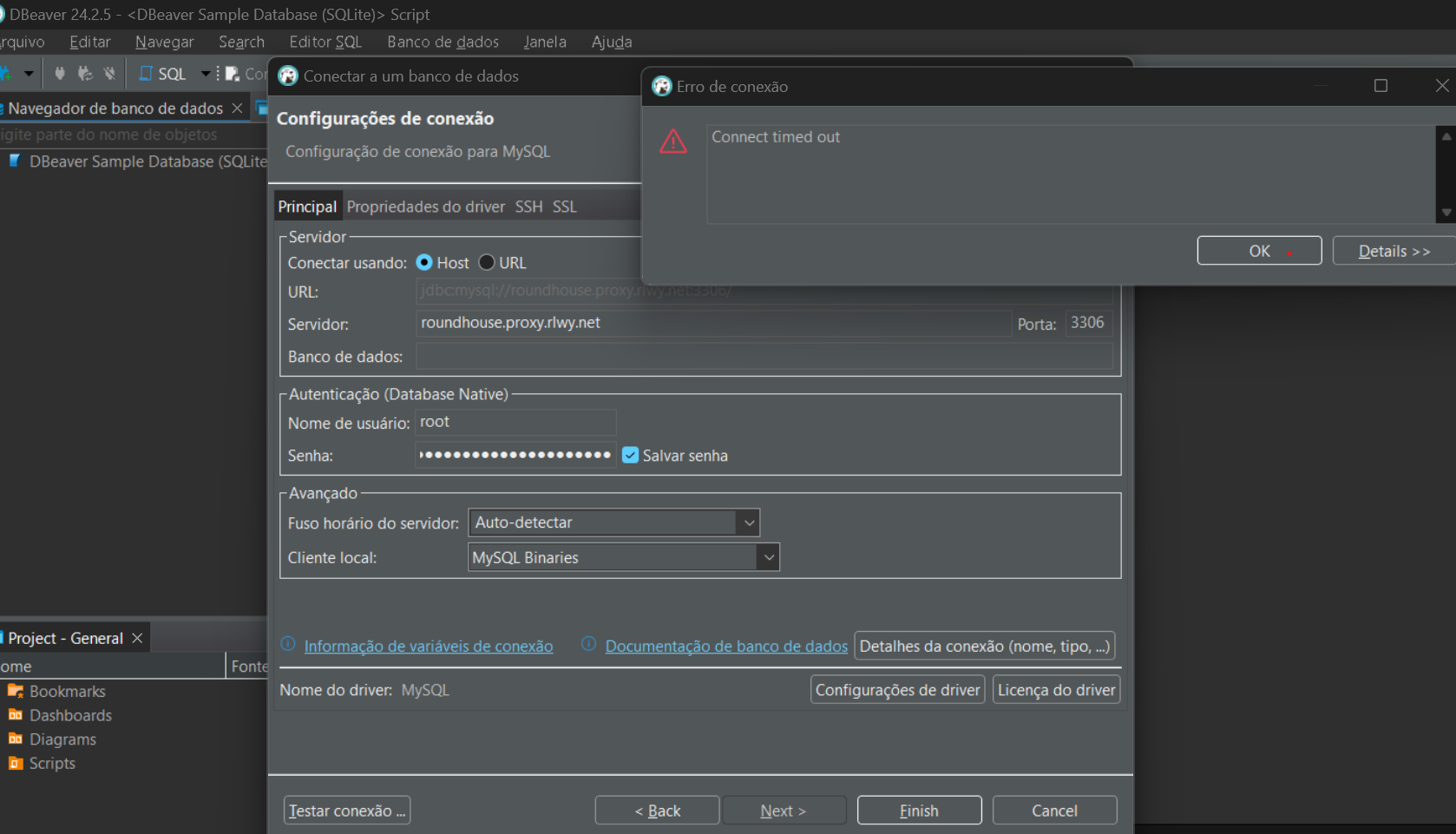Click the Scripts folder icon
Image resolution: width=1456 pixels, height=834 pixels.
[x=16, y=764]
